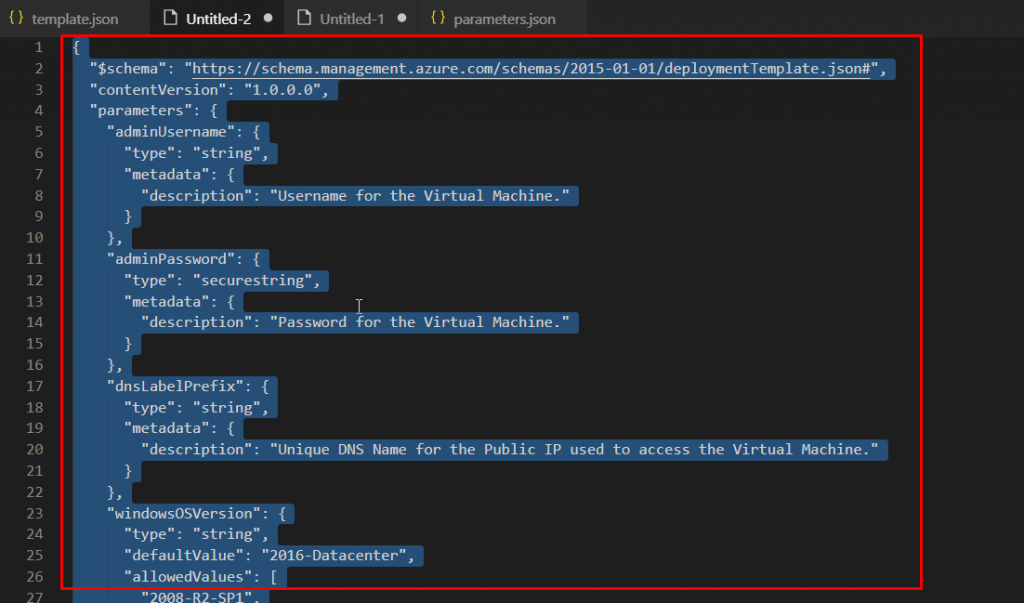Click the "adminPassword" key

(x=170, y=259)
